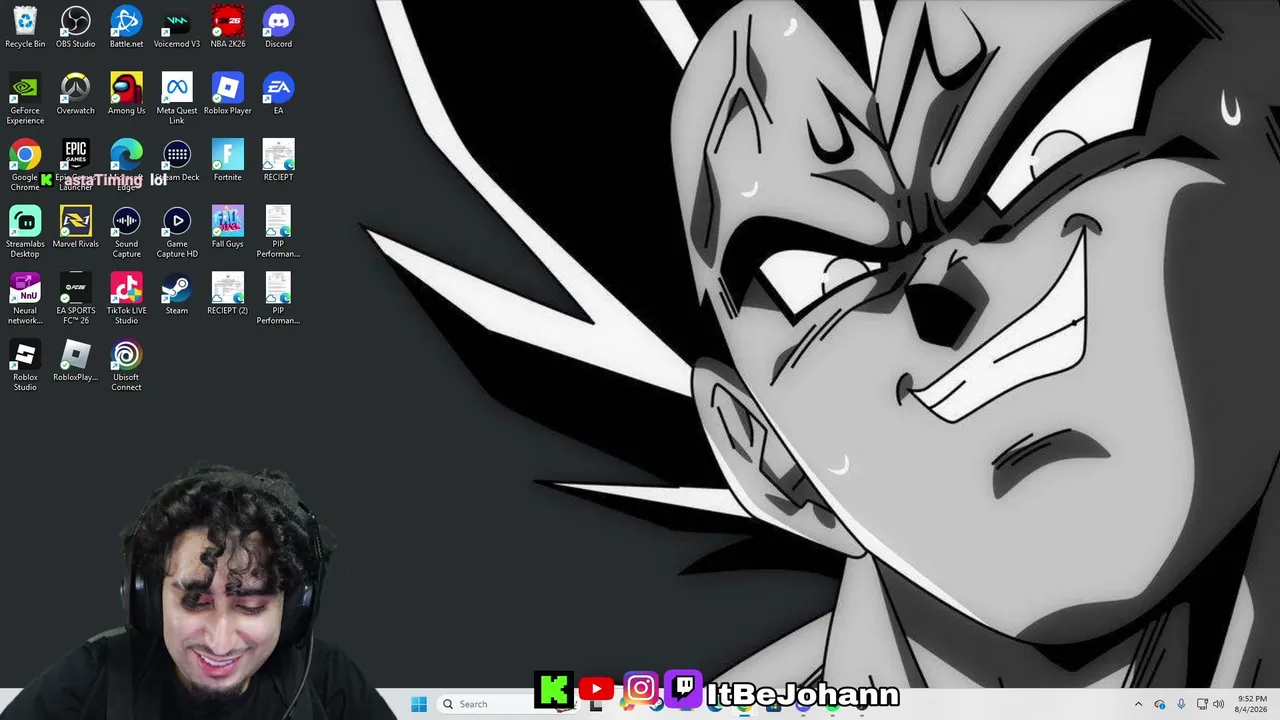Click the microphone icon in system tray

1181,704
